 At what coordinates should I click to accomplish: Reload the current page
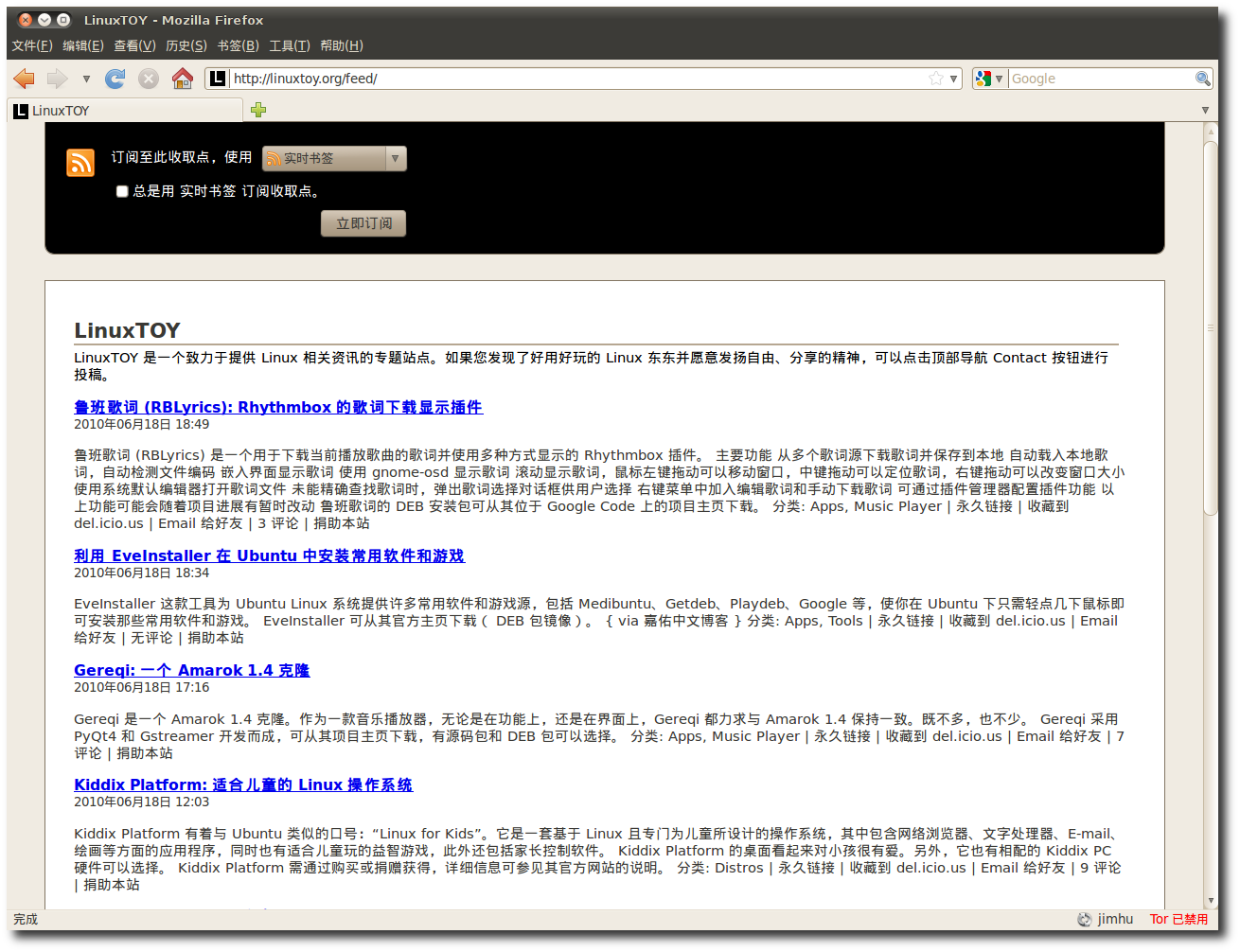click(x=115, y=79)
